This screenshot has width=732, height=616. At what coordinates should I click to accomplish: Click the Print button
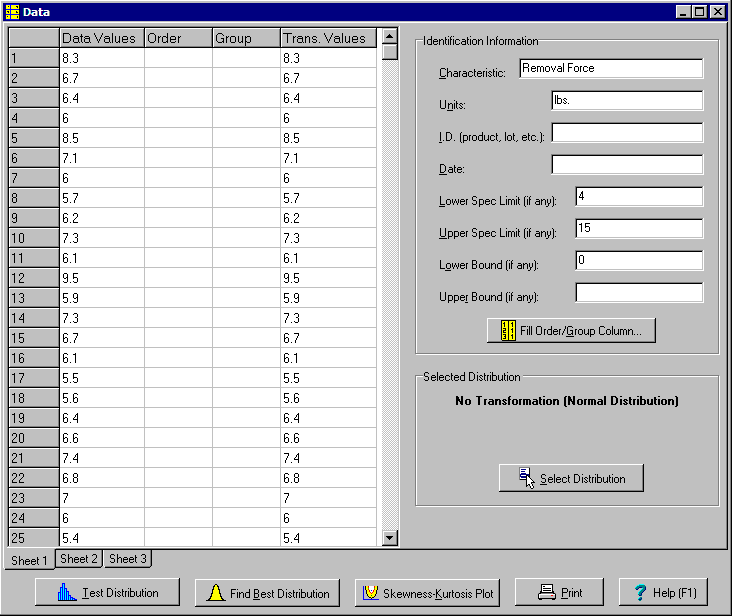pyautogui.click(x=559, y=592)
